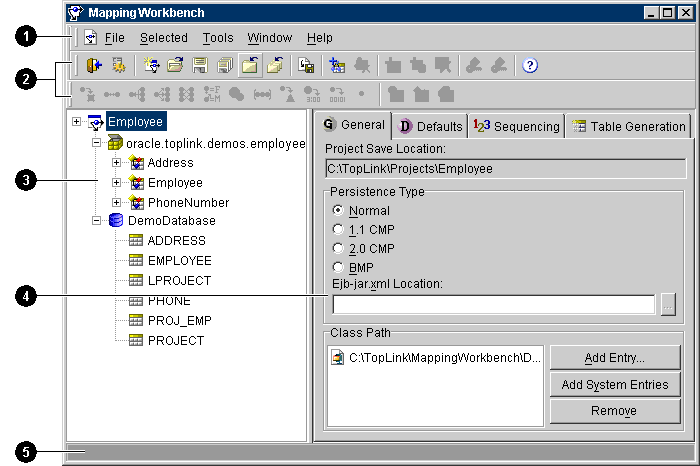Click the grayed bracketed dots mapping icon

262,94
